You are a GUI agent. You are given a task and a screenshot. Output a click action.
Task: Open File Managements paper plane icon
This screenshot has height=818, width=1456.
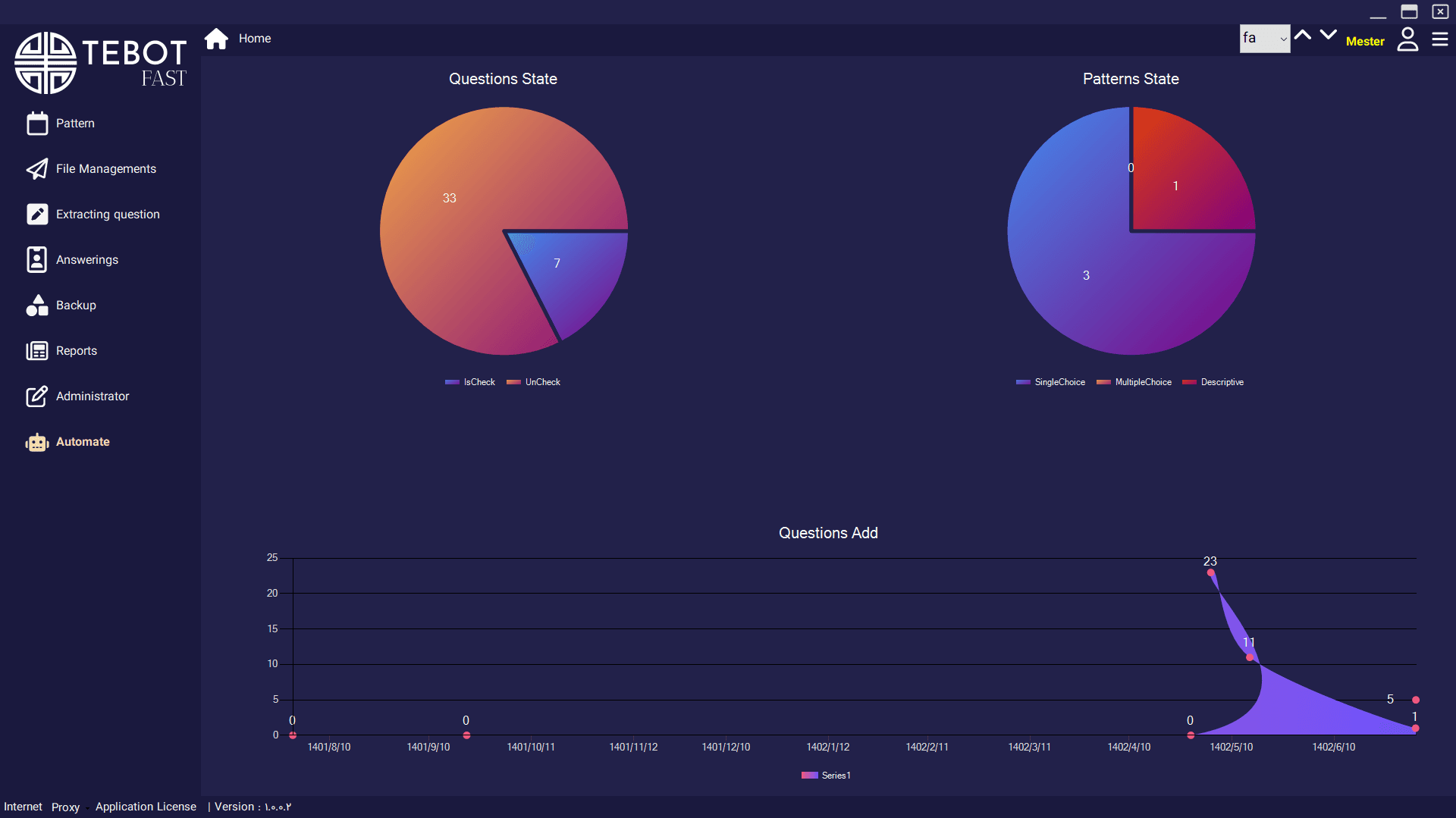[37, 169]
